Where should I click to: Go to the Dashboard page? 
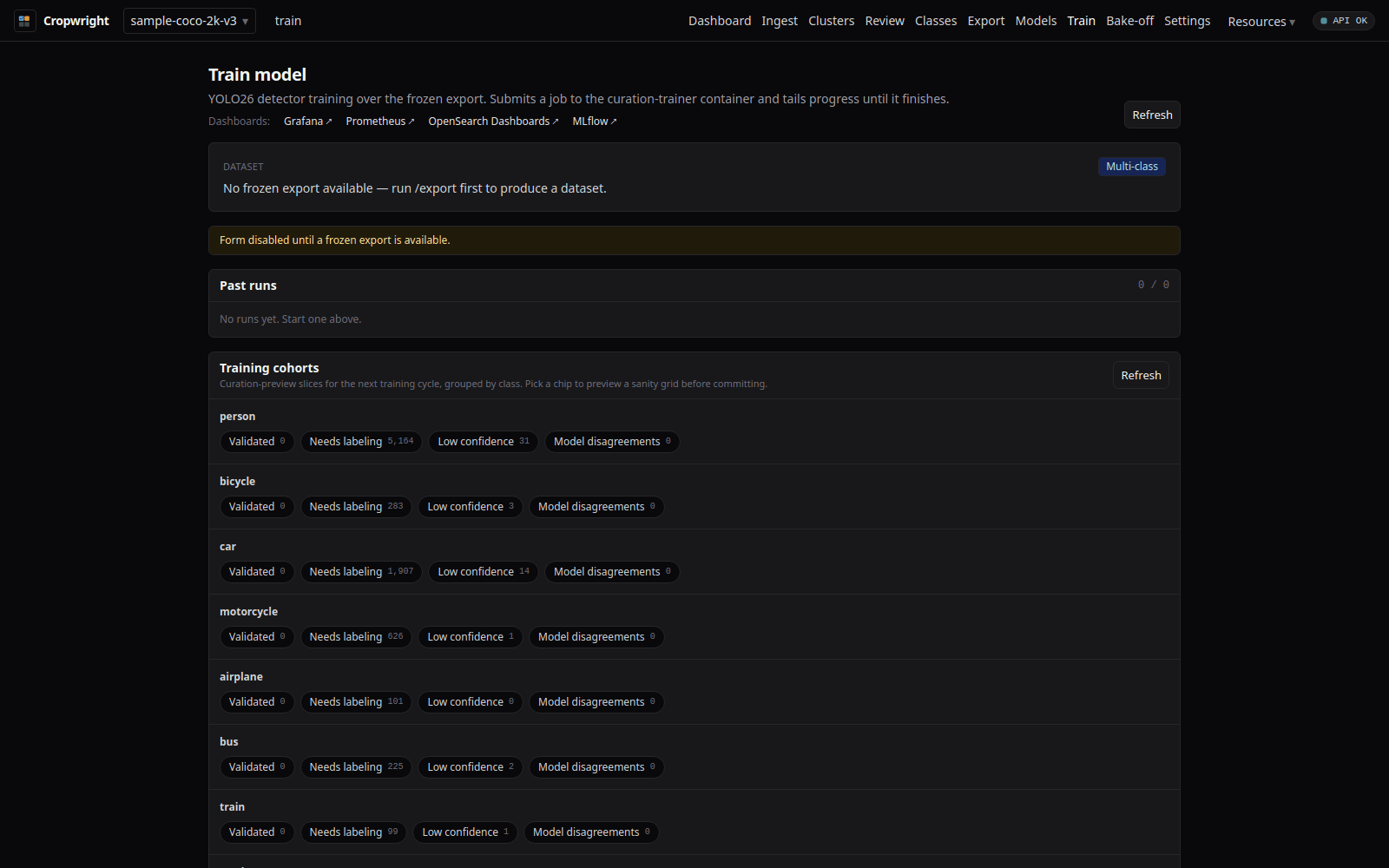(720, 21)
